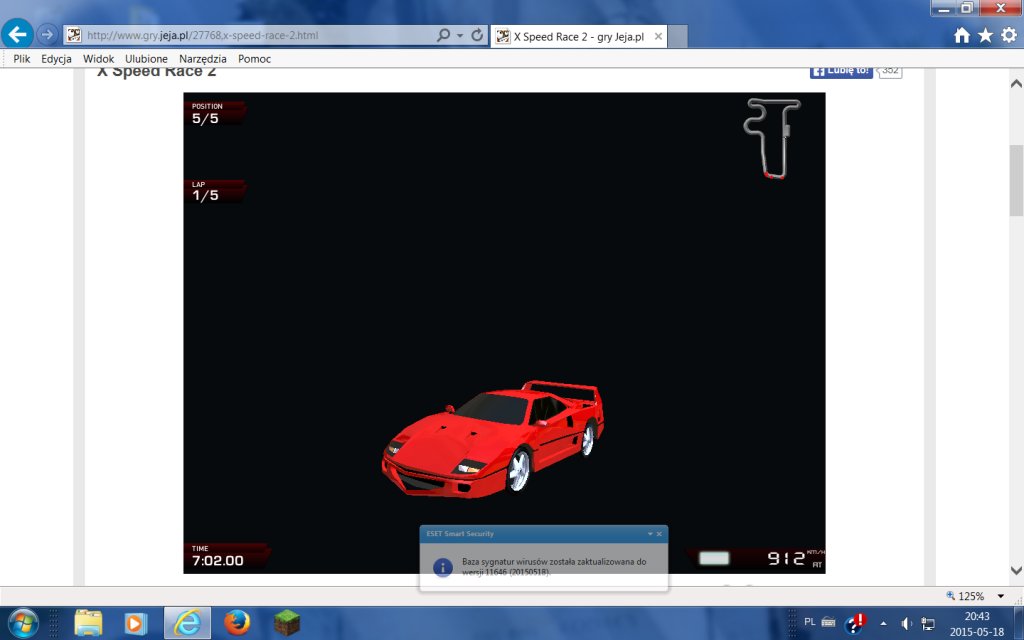
Task: Open Favorites star icon
Action: (985, 36)
